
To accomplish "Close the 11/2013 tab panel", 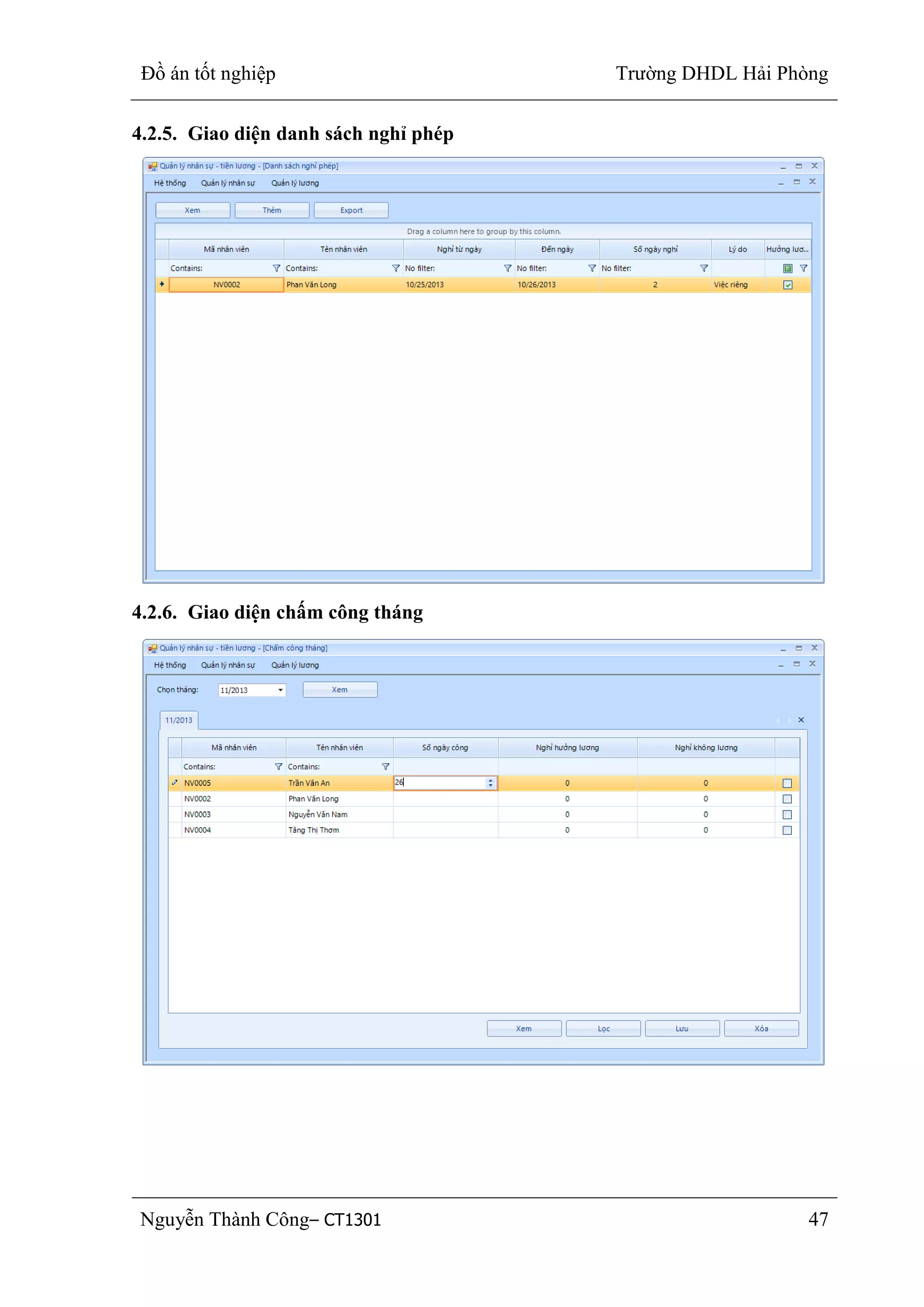I will pyautogui.click(x=801, y=720).
